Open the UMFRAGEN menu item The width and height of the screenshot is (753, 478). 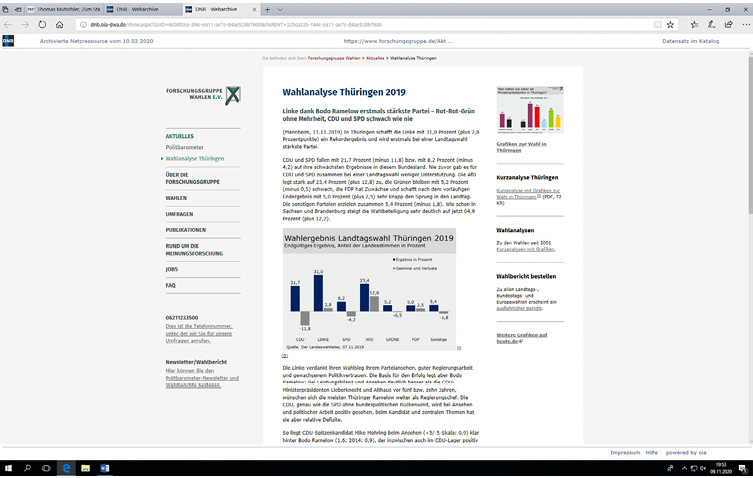[179, 214]
